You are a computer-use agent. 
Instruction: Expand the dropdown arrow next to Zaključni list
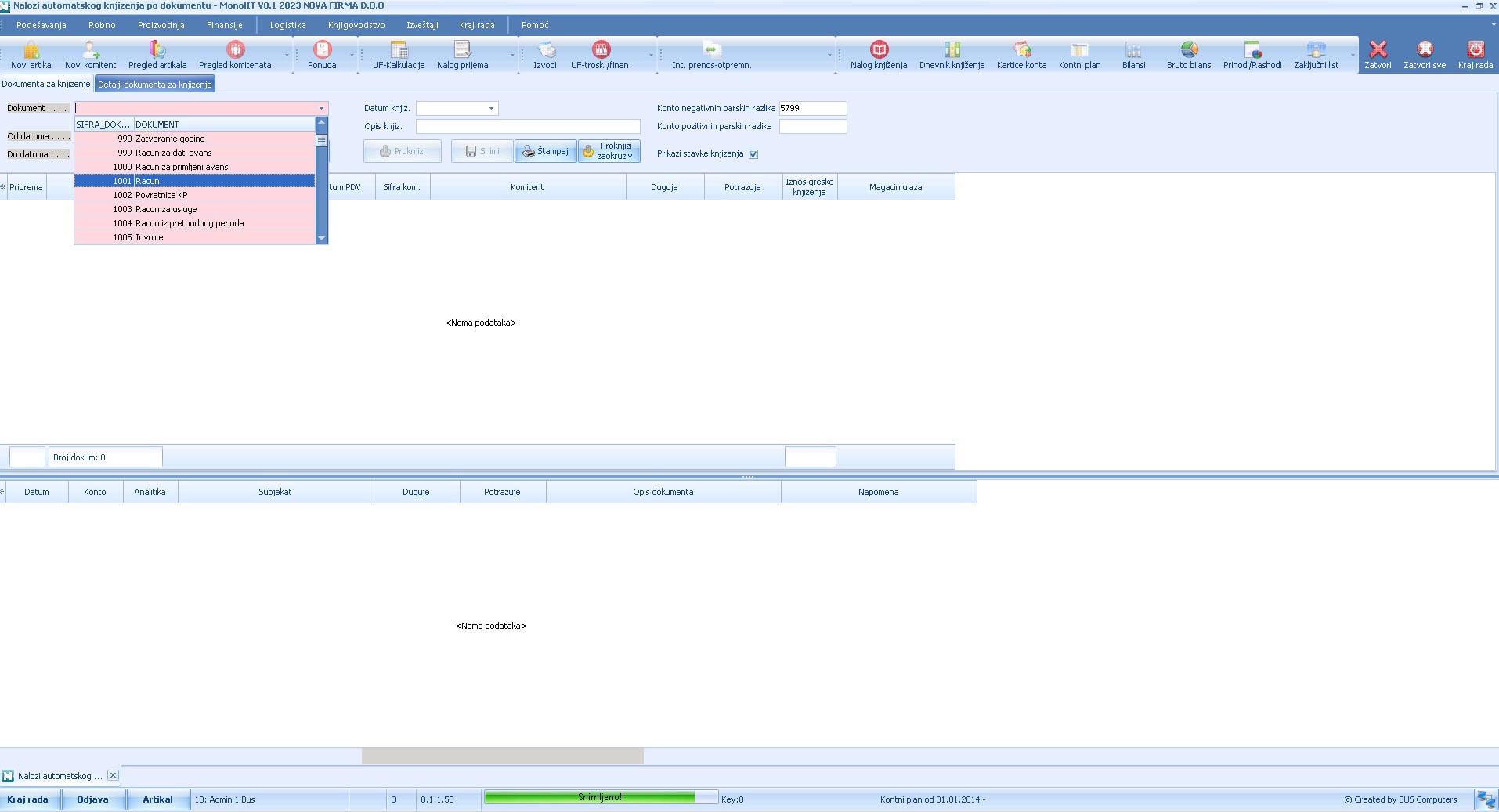point(1353,56)
